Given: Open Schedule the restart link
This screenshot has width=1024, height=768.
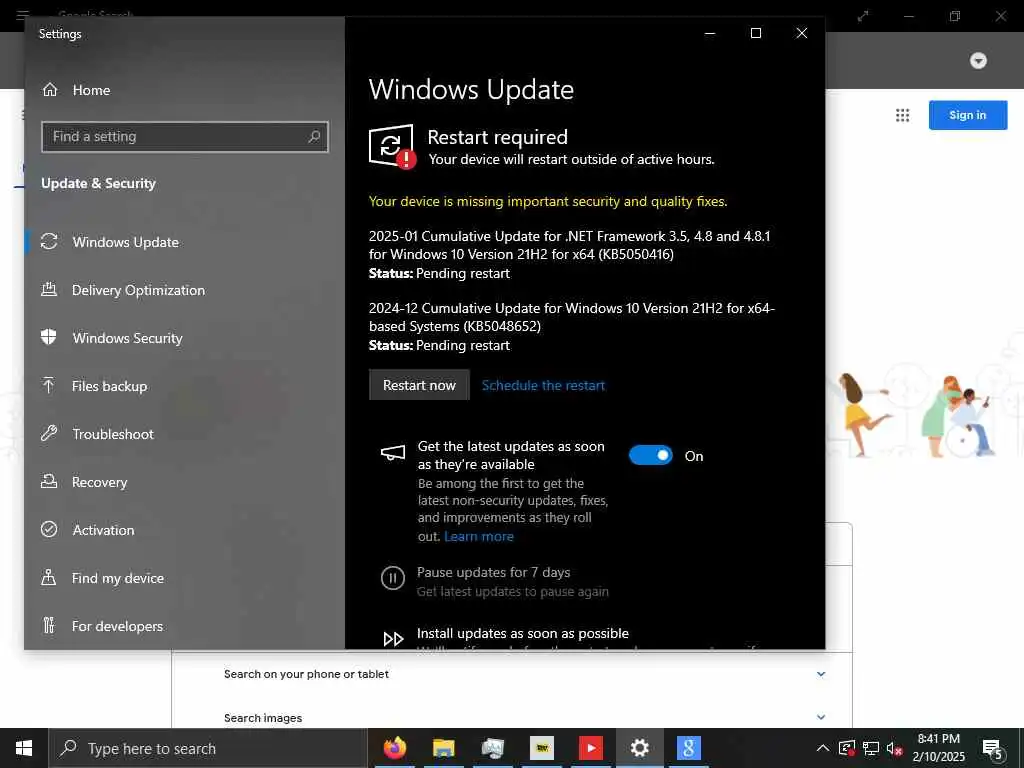Looking at the screenshot, I should (543, 385).
